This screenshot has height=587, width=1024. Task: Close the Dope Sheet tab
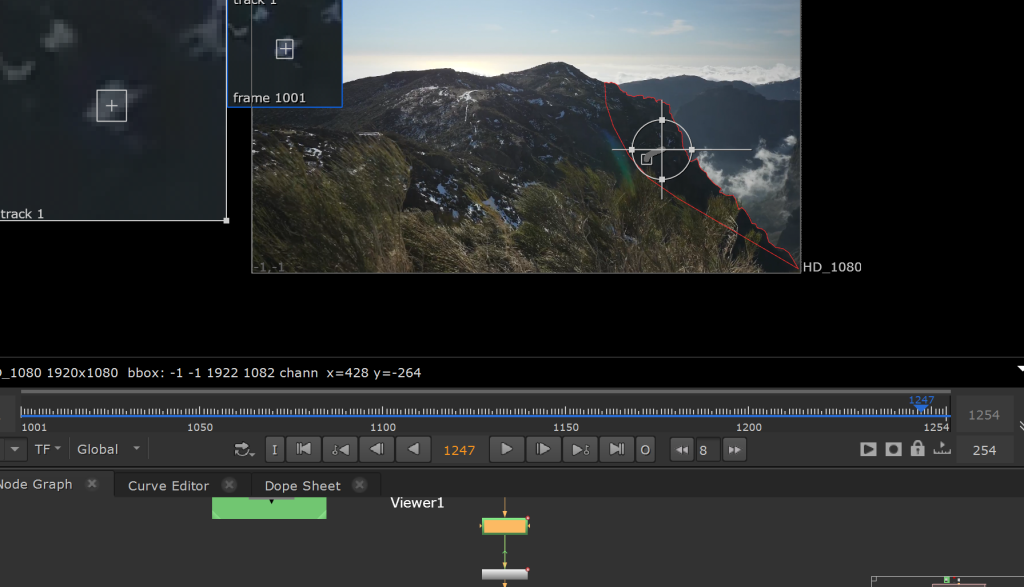(x=359, y=485)
